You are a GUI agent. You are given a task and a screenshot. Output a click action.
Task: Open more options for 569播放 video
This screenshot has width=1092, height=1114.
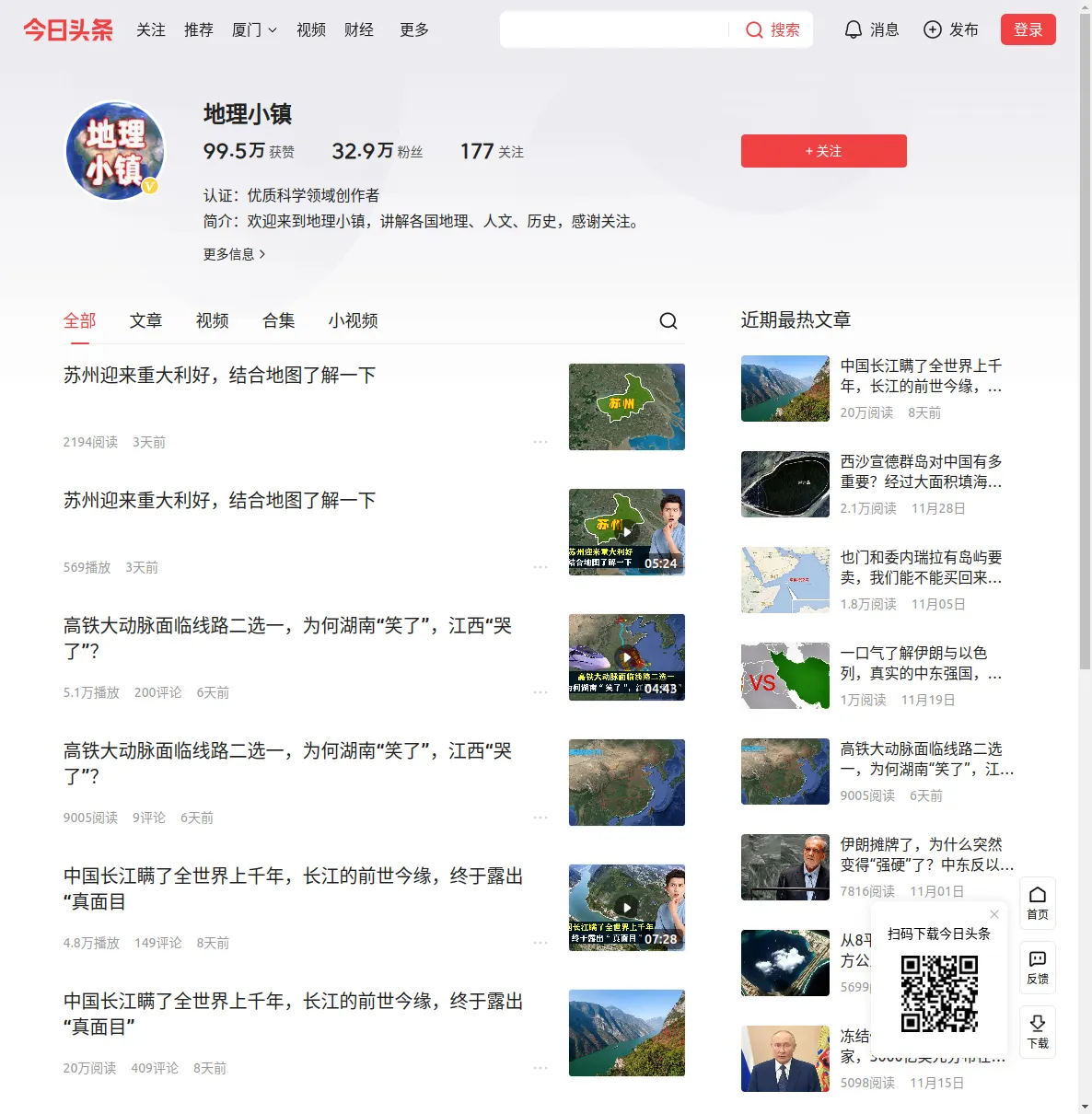[x=540, y=567]
